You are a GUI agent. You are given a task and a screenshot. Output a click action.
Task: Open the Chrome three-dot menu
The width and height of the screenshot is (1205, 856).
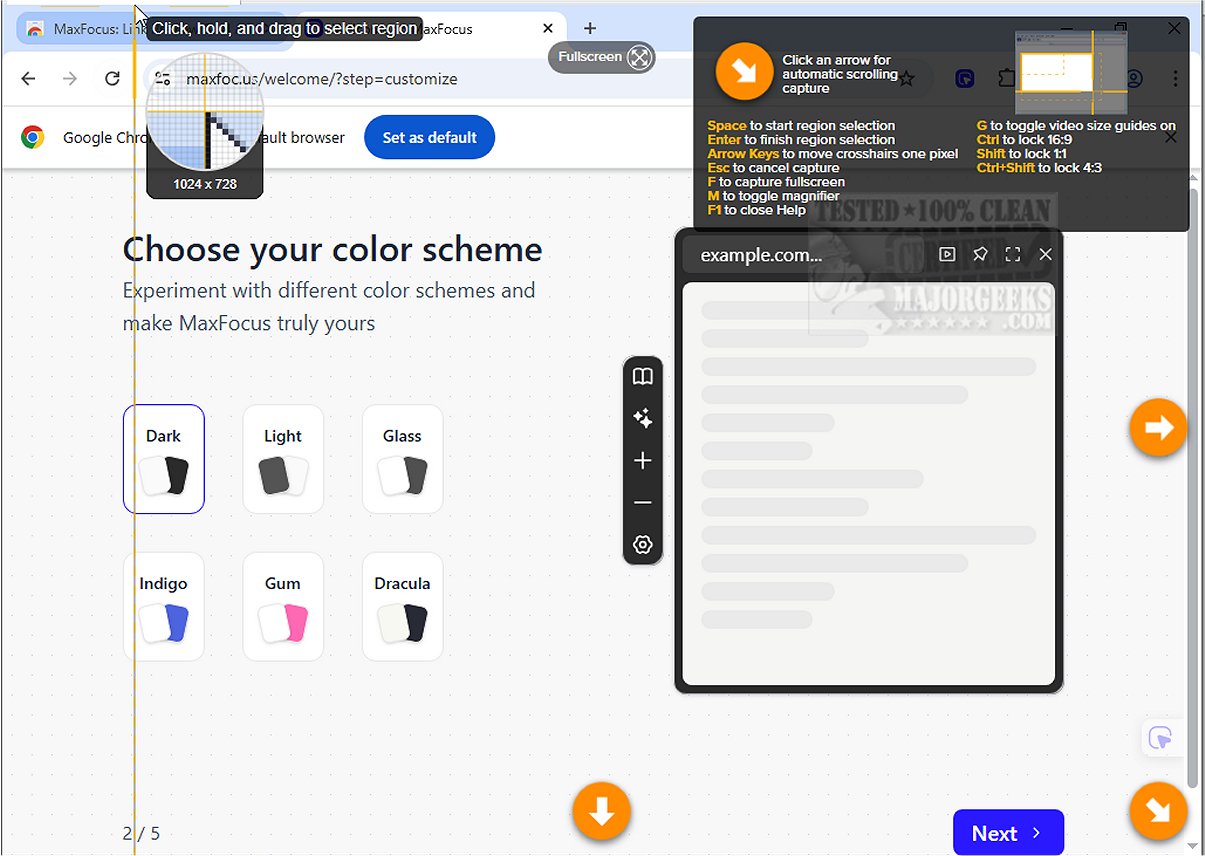[x=1175, y=78]
